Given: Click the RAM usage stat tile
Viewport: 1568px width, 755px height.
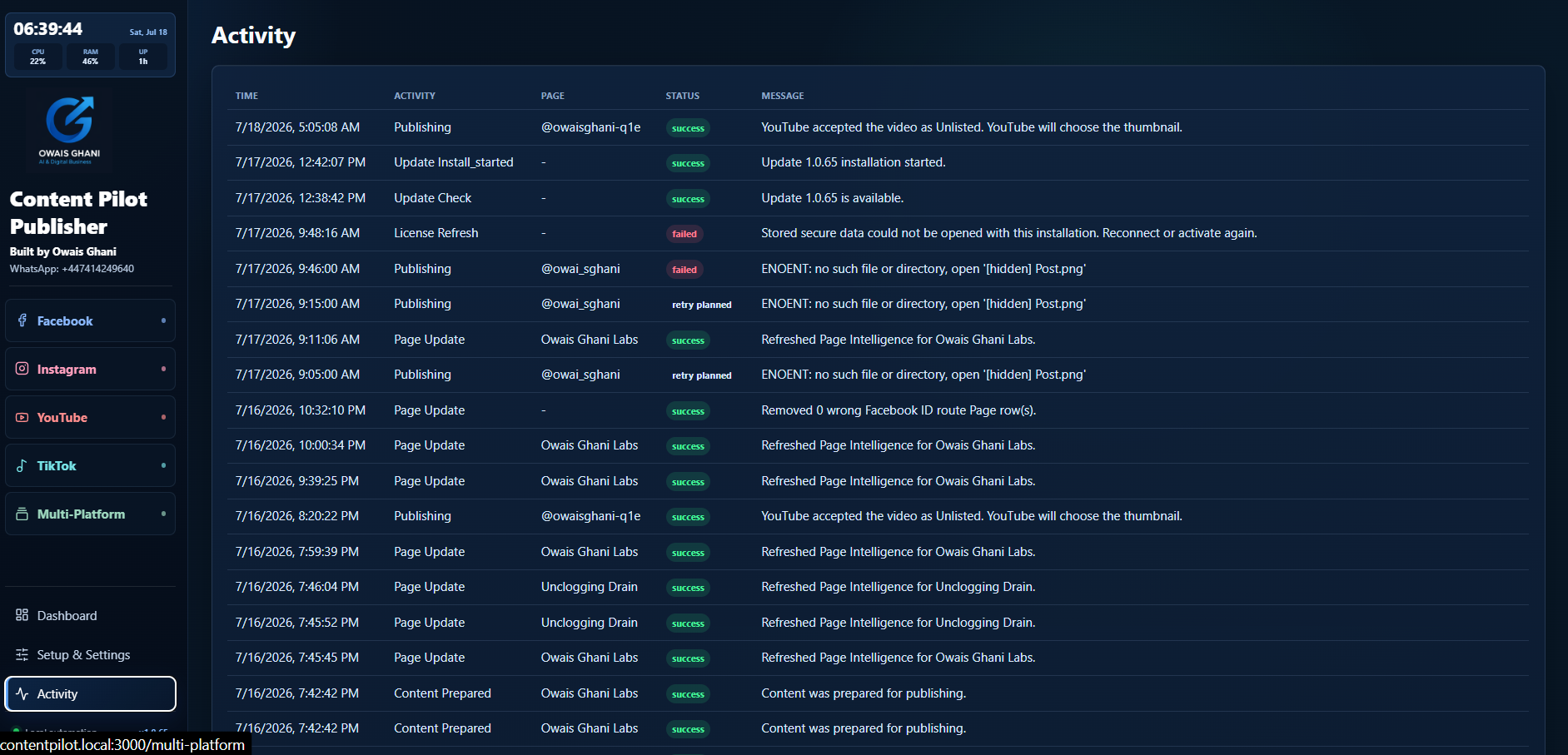Looking at the screenshot, I should tap(91, 57).
